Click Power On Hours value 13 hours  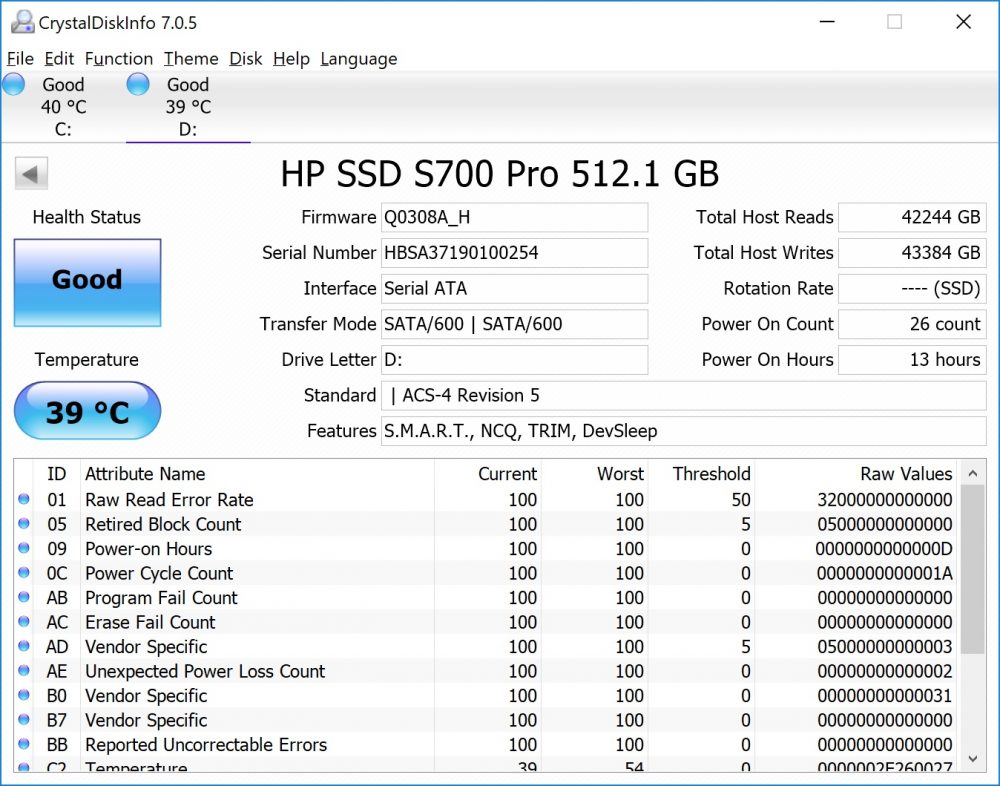click(912, 360)
